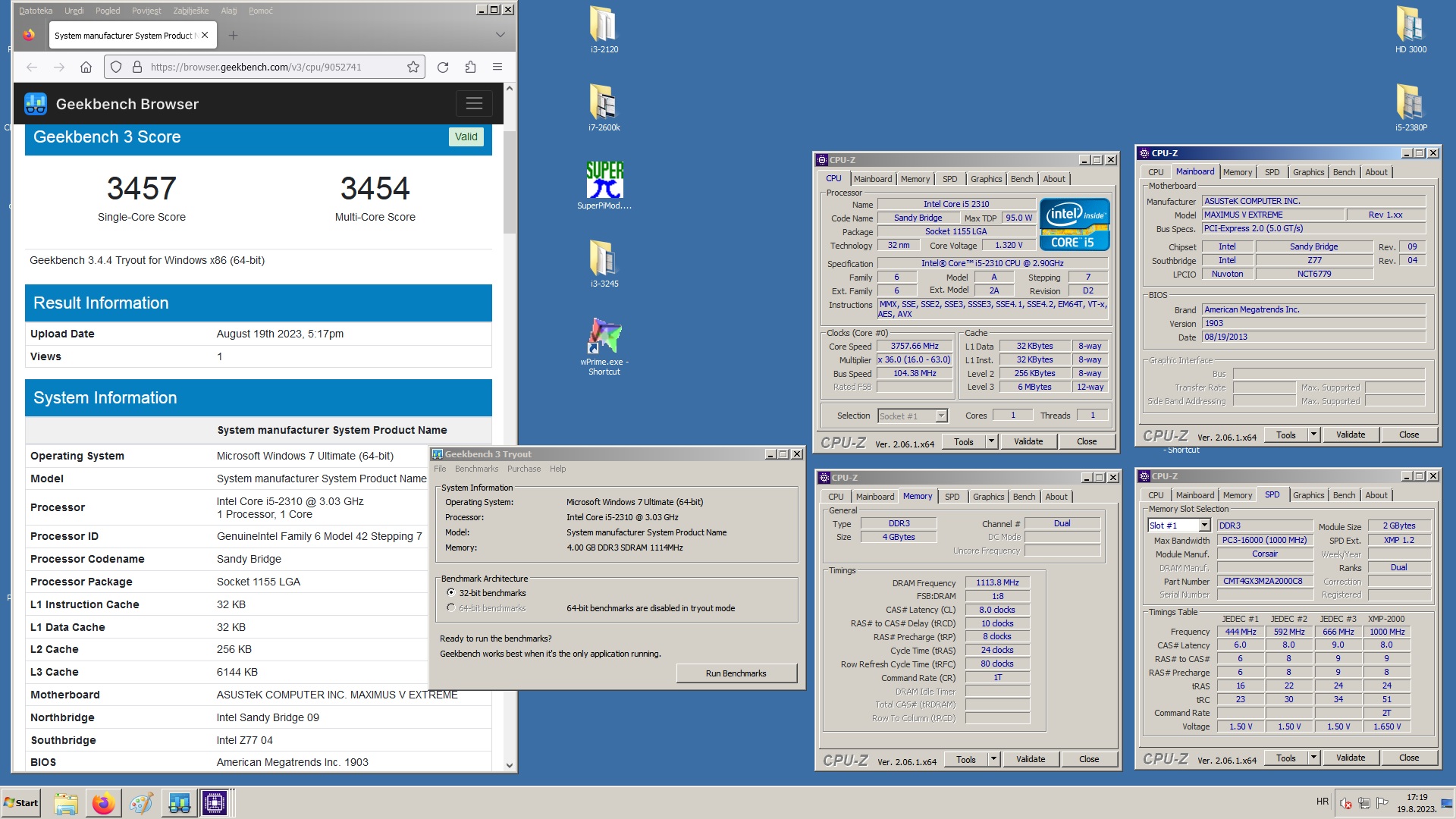Open the Paint taskbar icon
Image resolution: width=1456 pixels, height=819 pixels.
[141, 803]
